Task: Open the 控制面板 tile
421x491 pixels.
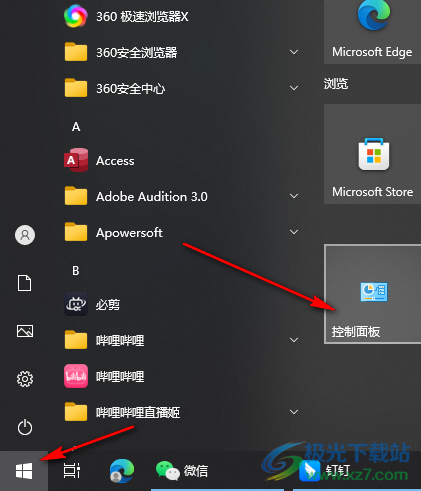Action: click(373, 294)
